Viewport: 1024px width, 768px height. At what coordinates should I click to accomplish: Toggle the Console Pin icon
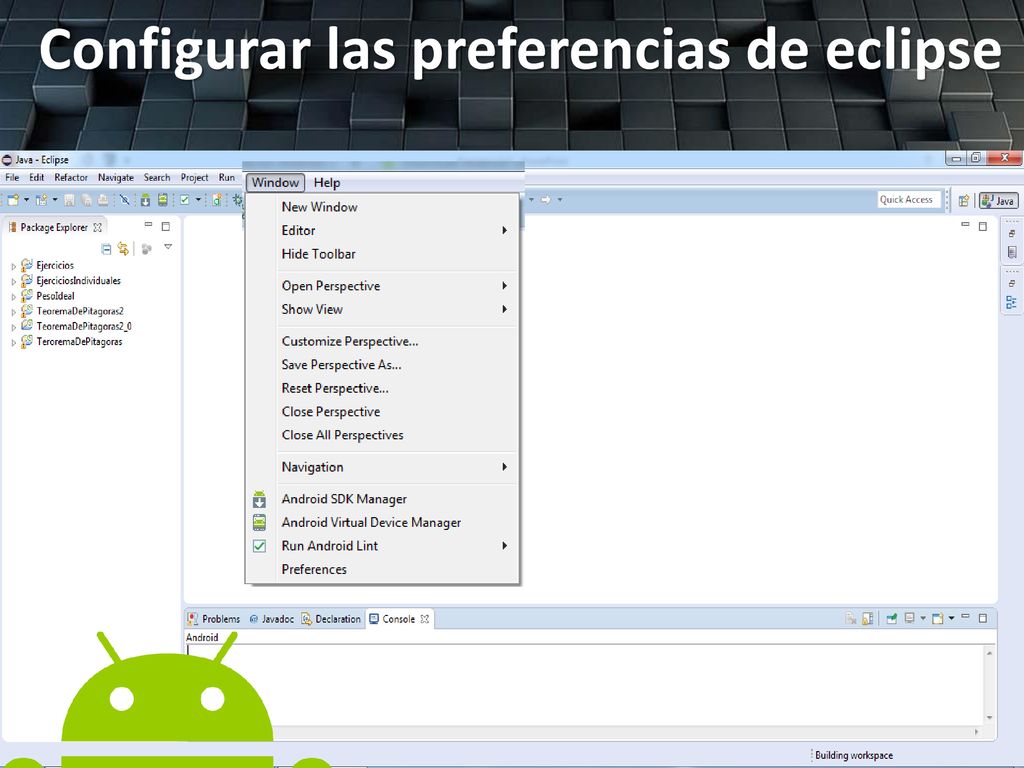click(x=891, y=618)
